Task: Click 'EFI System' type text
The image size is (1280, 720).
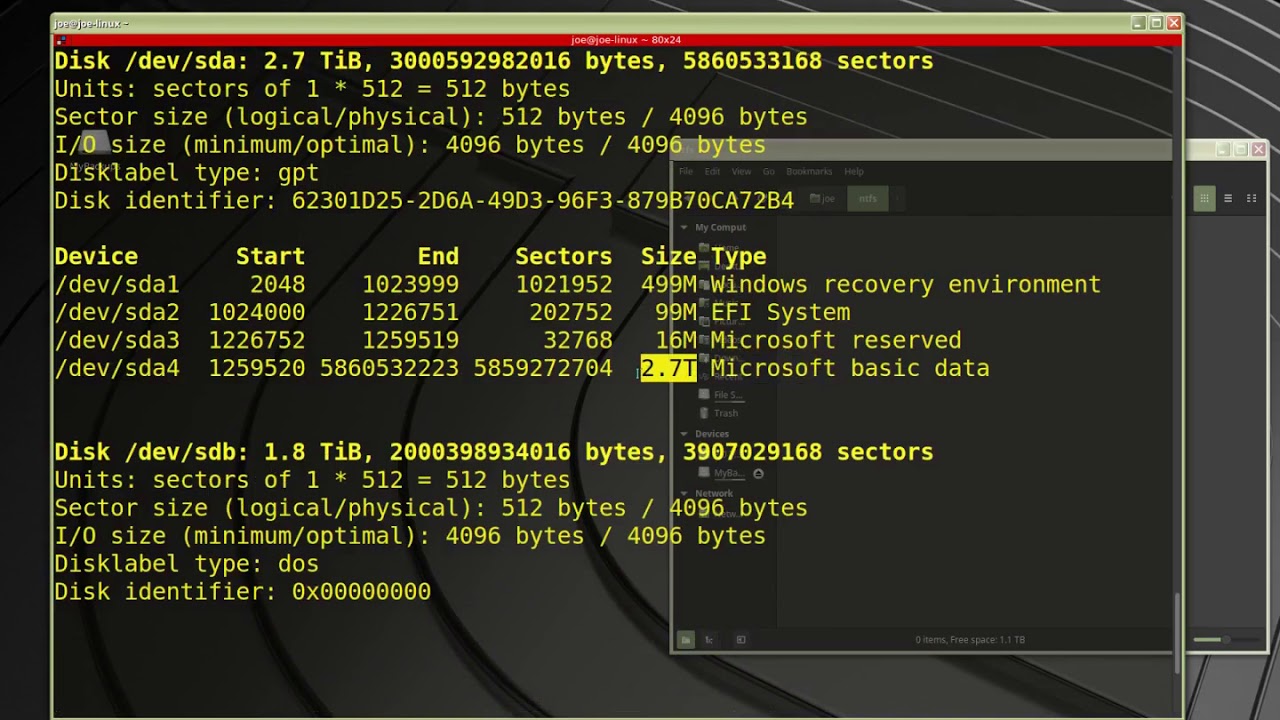Action: coord(780,313)
